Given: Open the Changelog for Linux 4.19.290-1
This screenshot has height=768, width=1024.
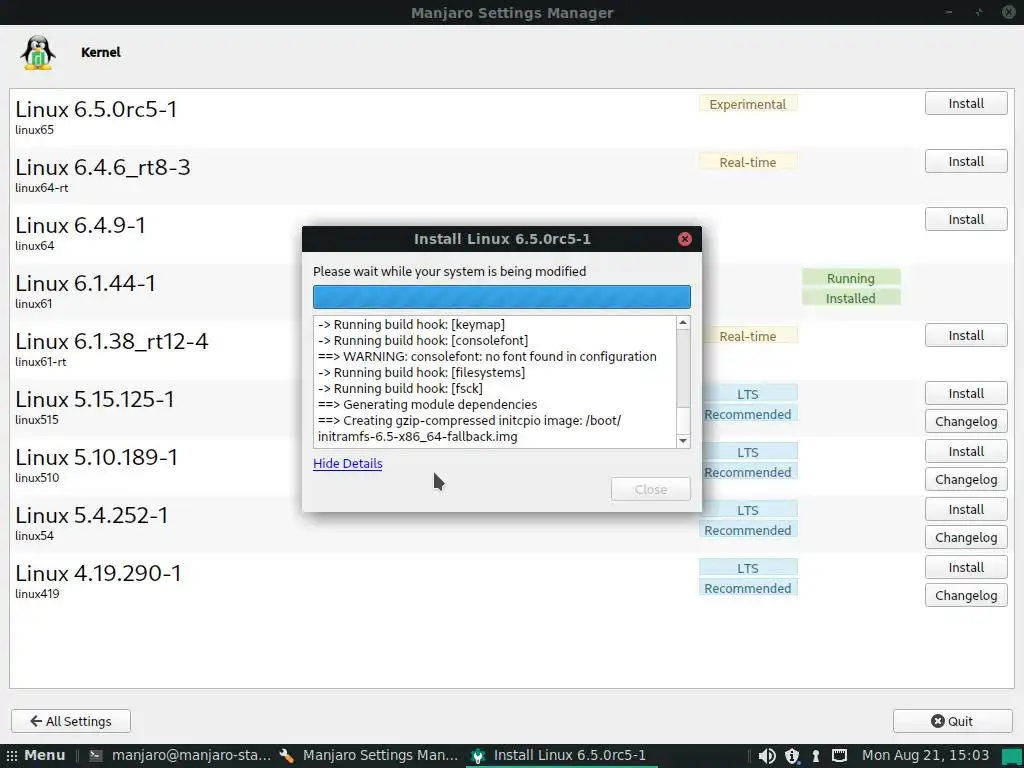Looking at the screenshot, I should point(966,596).
